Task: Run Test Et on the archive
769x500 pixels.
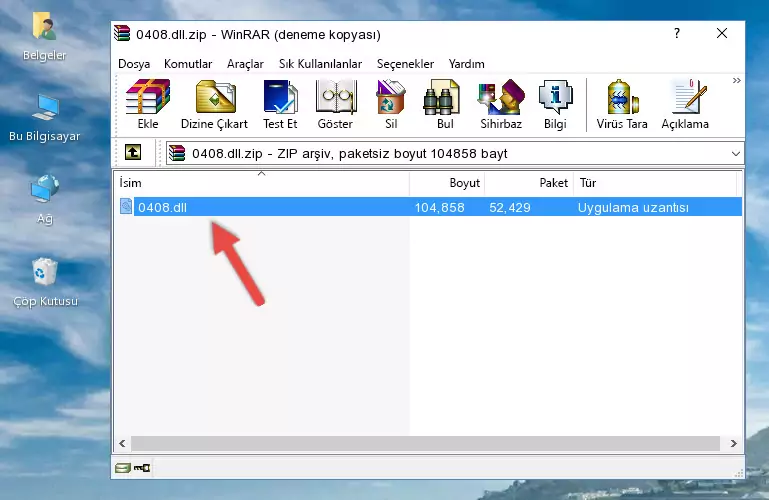Action: tap(280, 104)
